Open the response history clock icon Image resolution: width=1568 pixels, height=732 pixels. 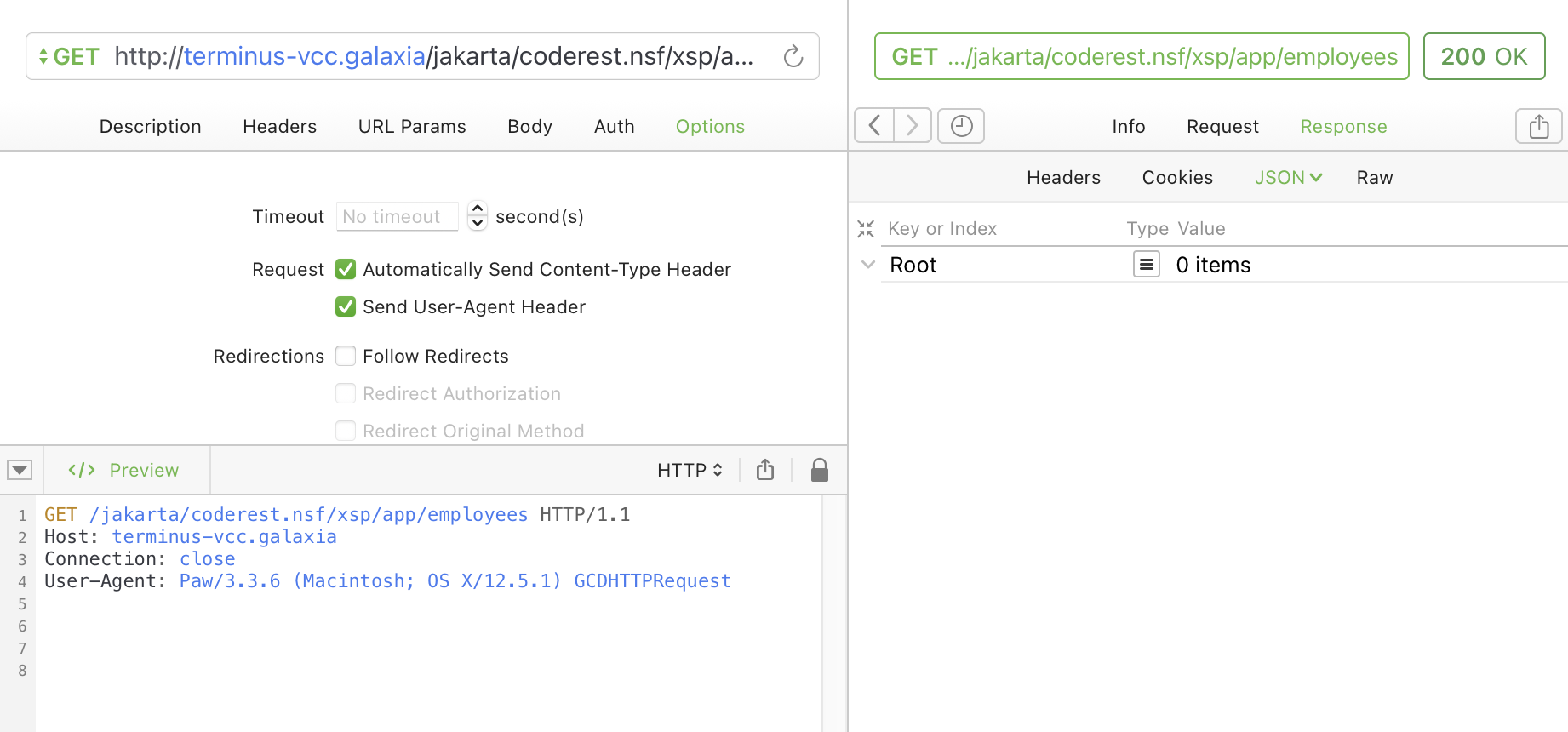point(961,126)
